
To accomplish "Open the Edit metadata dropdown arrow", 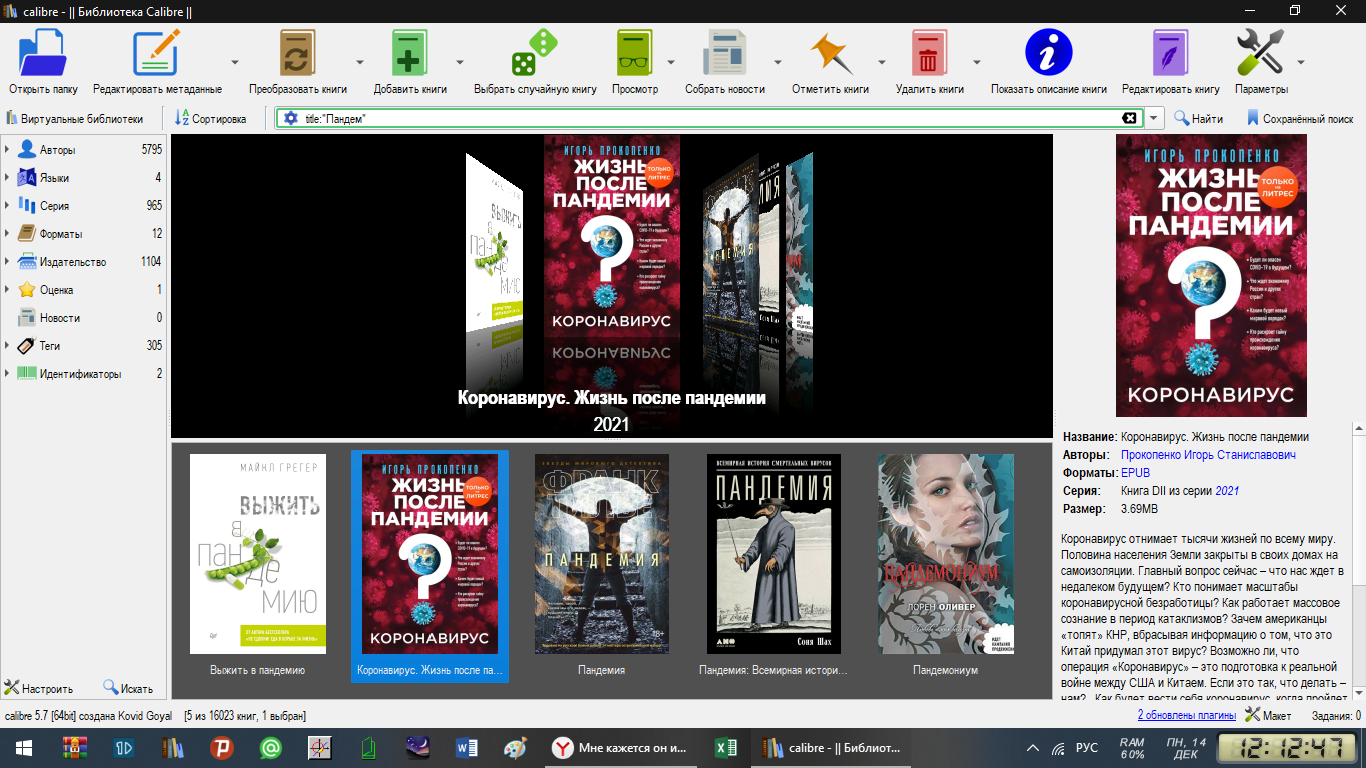I will [x=235, y=61].
